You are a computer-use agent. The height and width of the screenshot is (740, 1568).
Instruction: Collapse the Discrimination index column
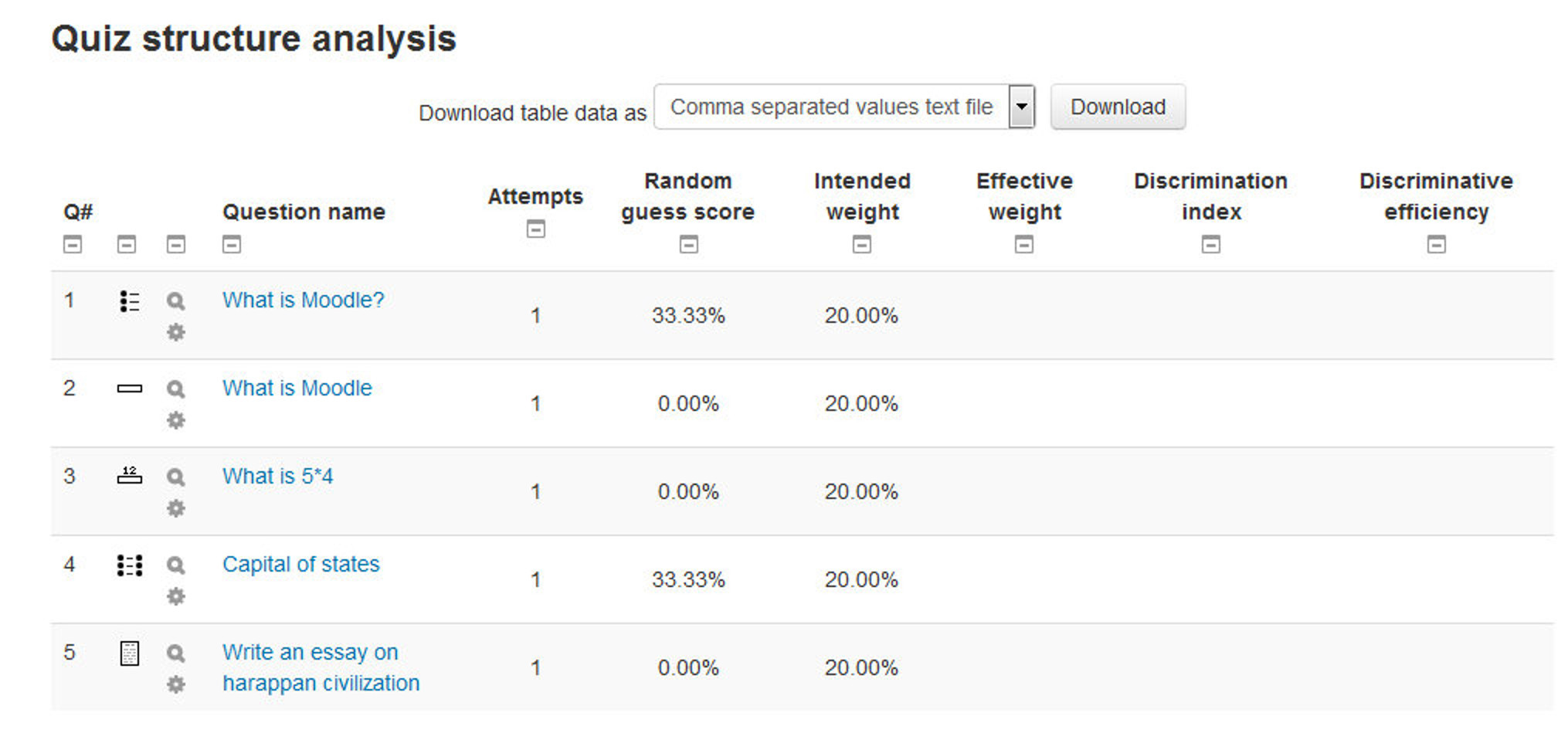(x=1210, y=245)
